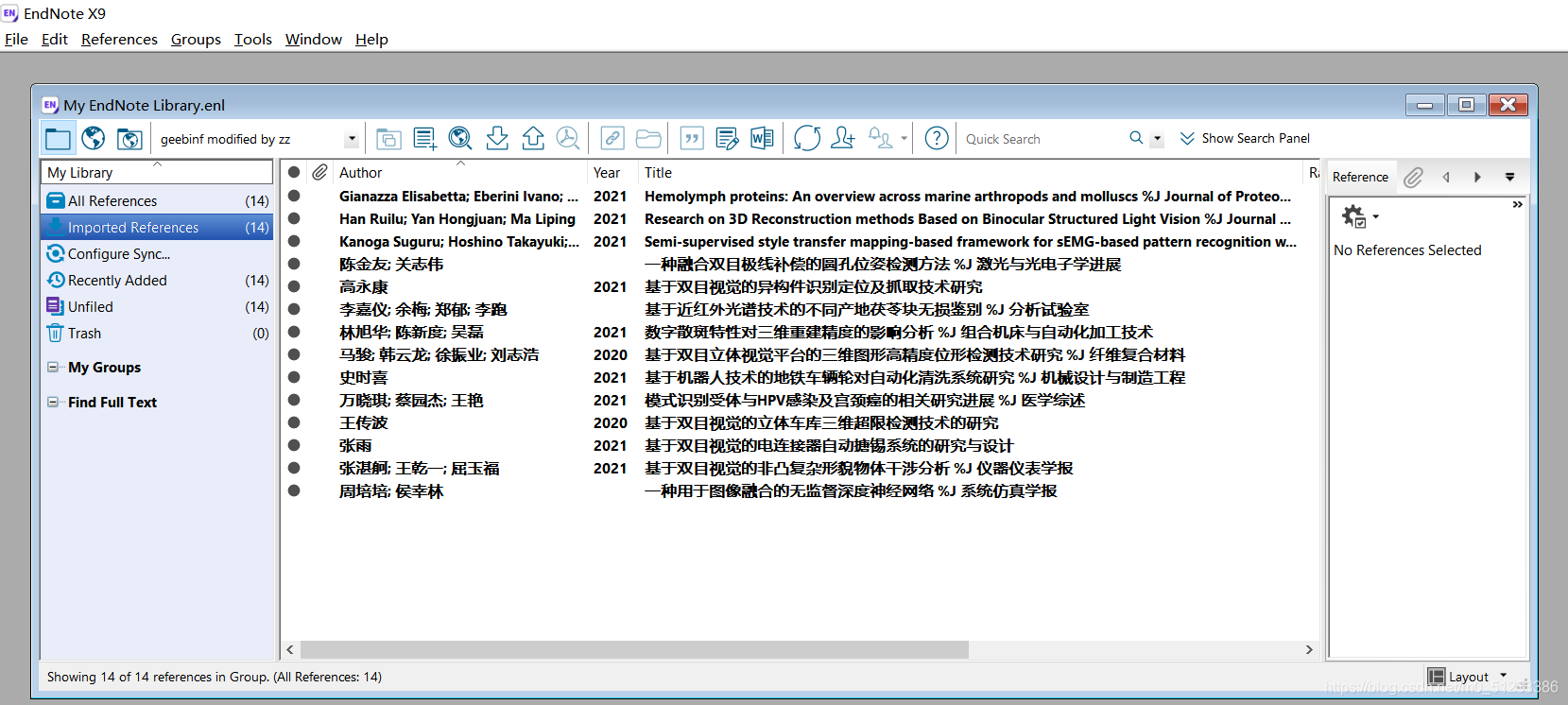Switch to Reference tab in right panel
This screenshot has width=1568, height=705.
pyautogui.click(x=1360, y=177)
